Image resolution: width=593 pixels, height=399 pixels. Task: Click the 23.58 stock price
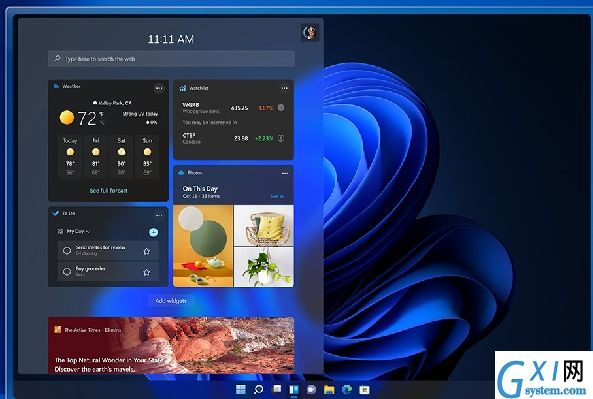(241, 138)
